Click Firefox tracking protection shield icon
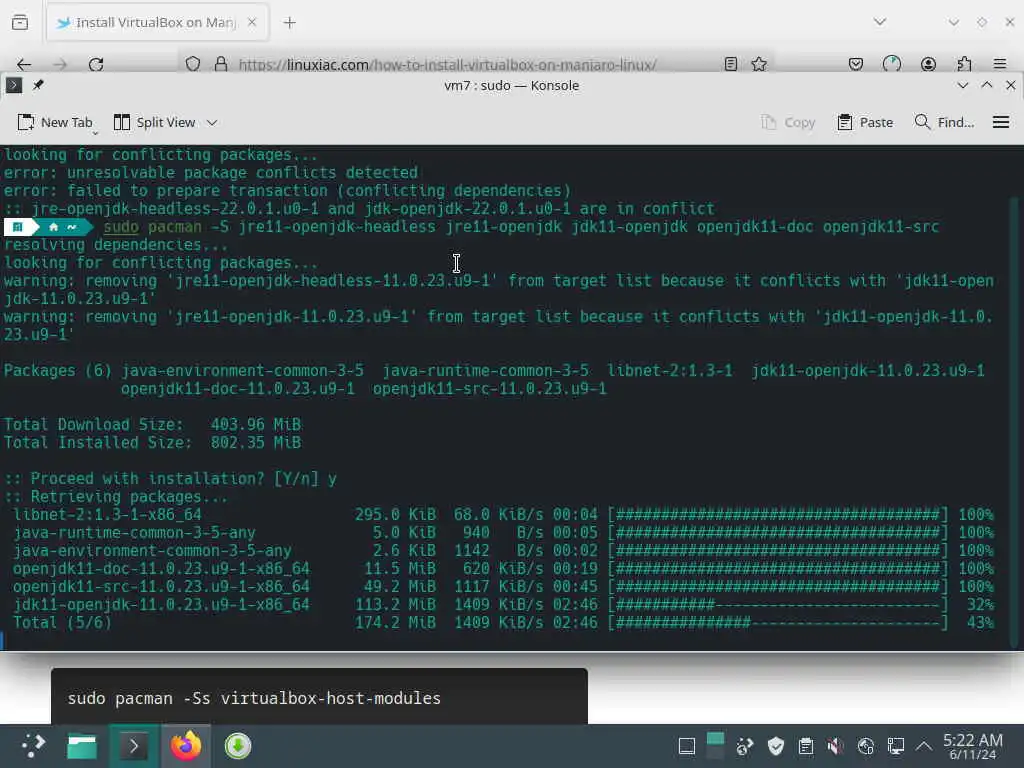This screenshot has height=768, width=1024. coord(193,64)
